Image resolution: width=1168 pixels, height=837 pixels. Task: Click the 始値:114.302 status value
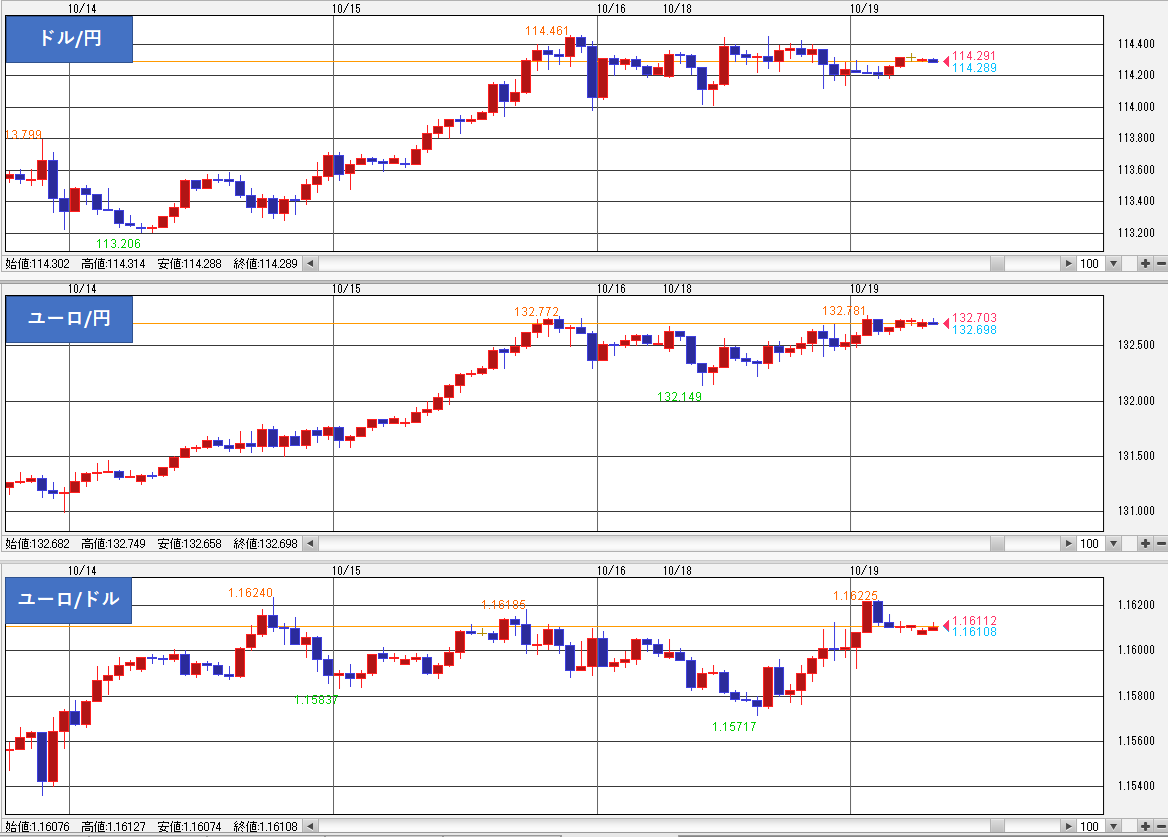[37, 264]
